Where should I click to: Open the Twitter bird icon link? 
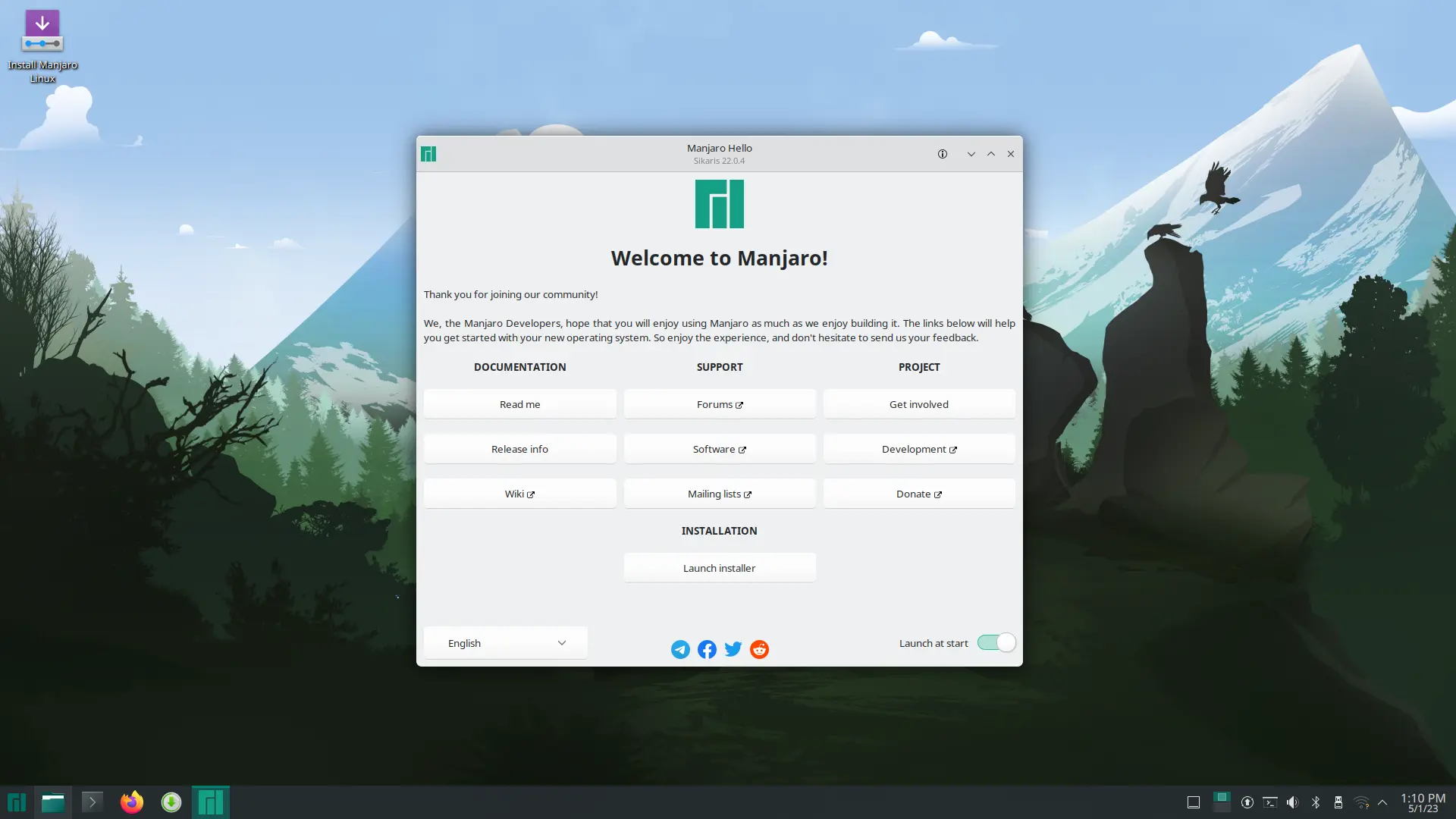click(733, 649)
